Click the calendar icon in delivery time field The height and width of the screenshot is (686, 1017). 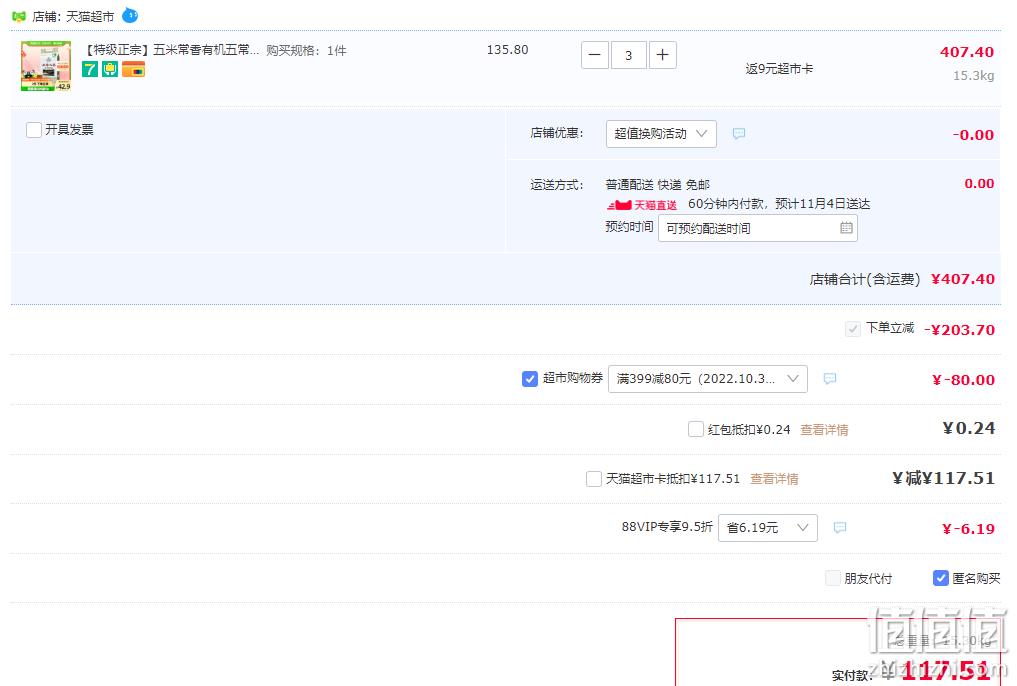click(x=846, y=228)
